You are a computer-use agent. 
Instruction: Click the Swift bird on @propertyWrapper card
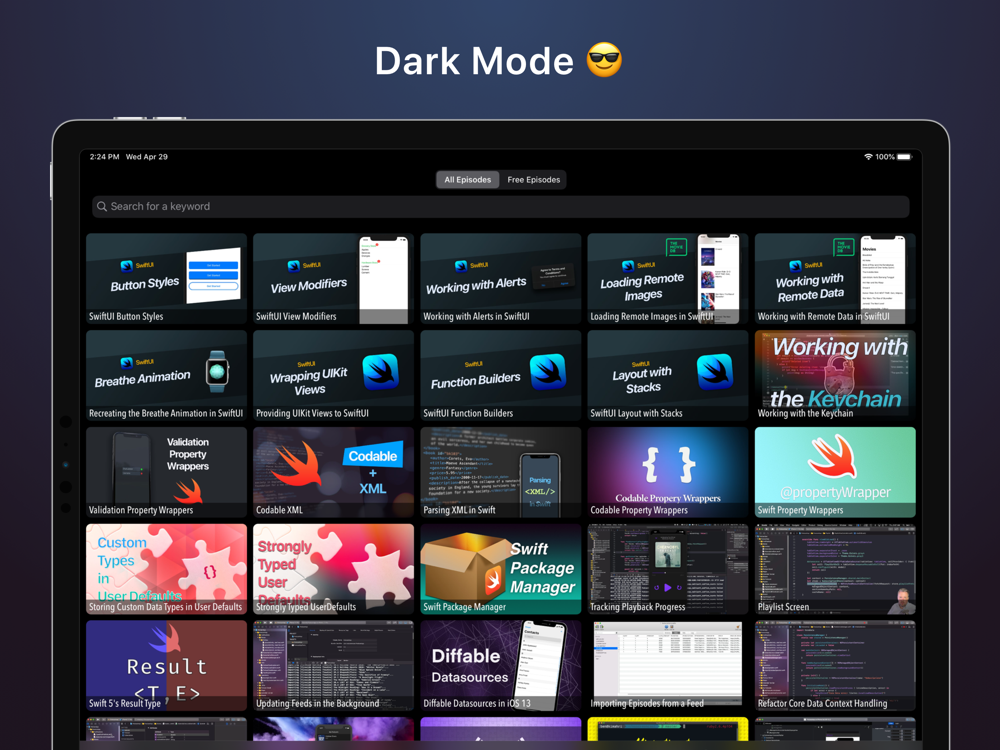tap(835, 457)
